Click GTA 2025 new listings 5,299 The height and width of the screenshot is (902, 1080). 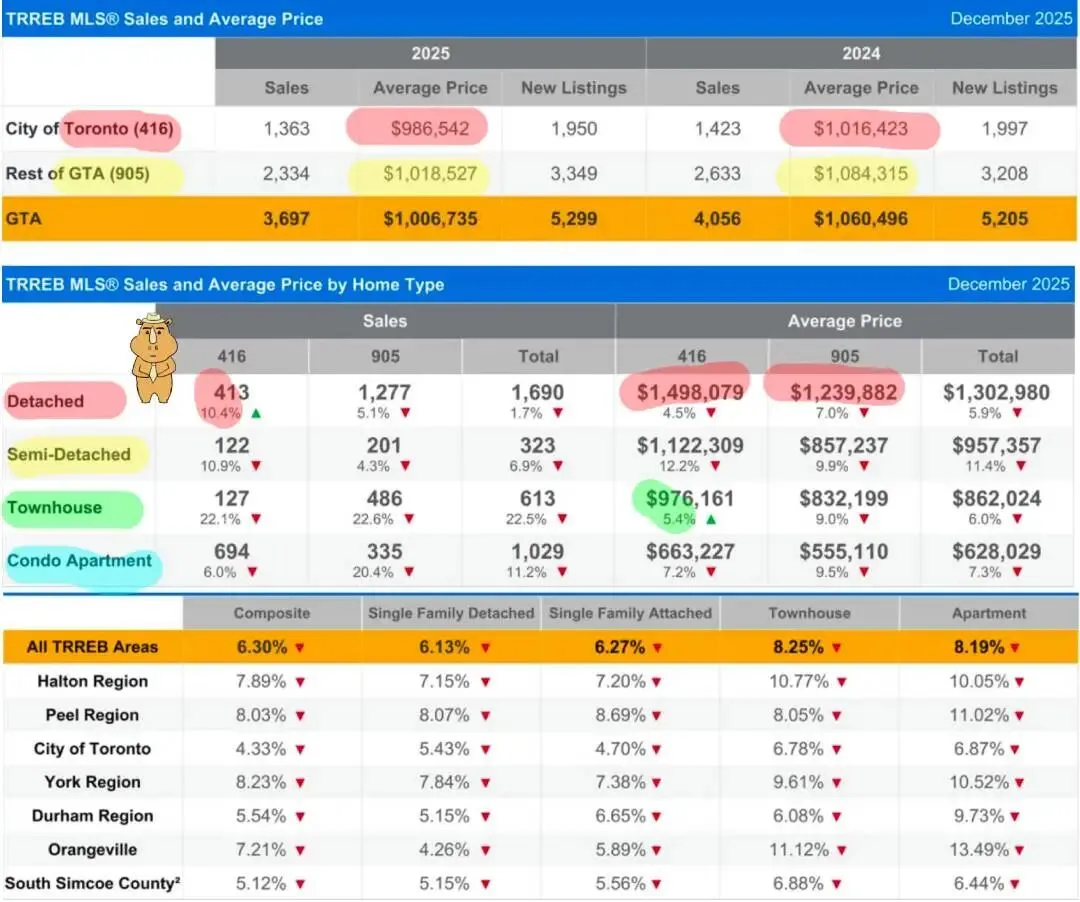[x=574, y=219]
